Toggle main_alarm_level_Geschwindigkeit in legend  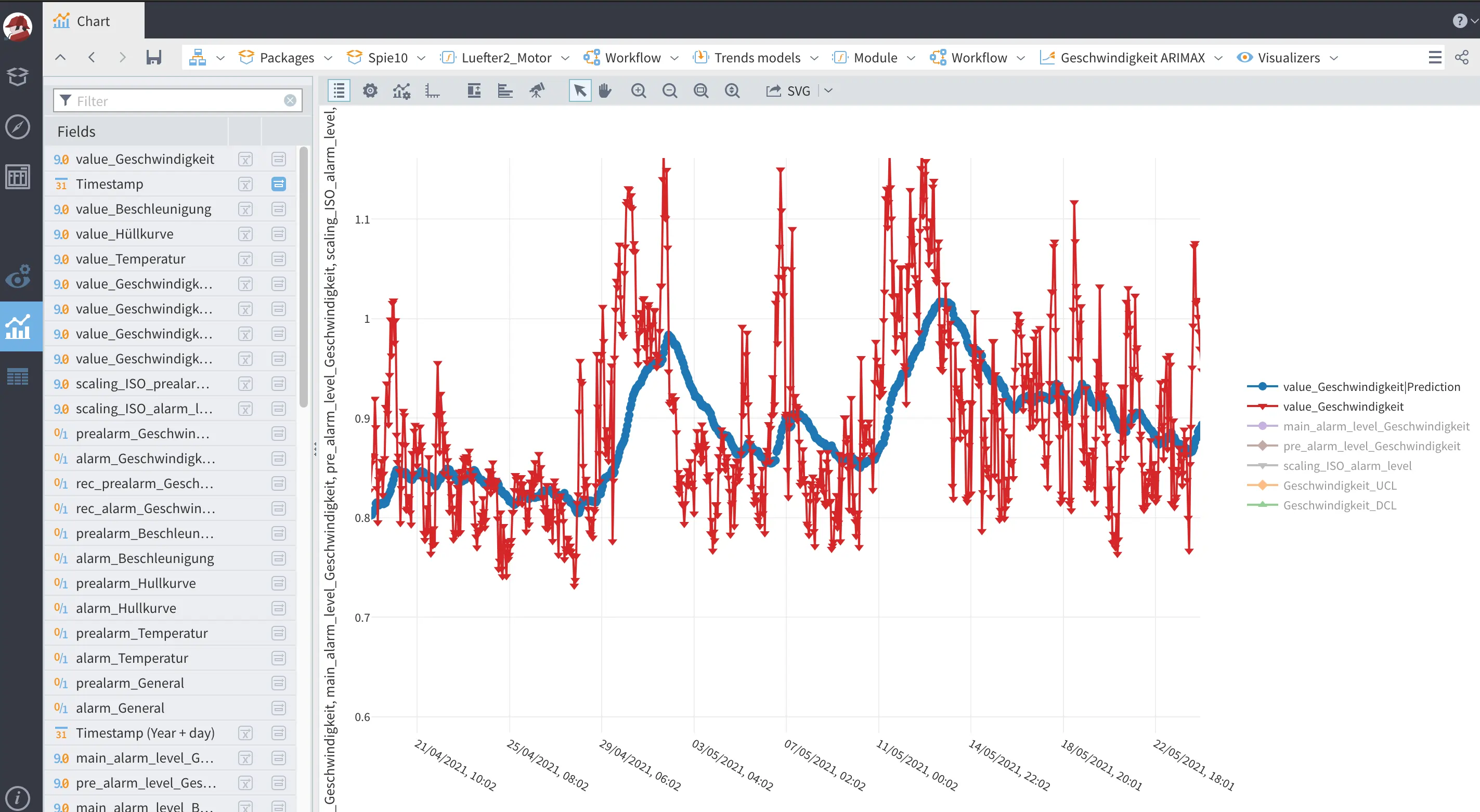coord(1376,426)
